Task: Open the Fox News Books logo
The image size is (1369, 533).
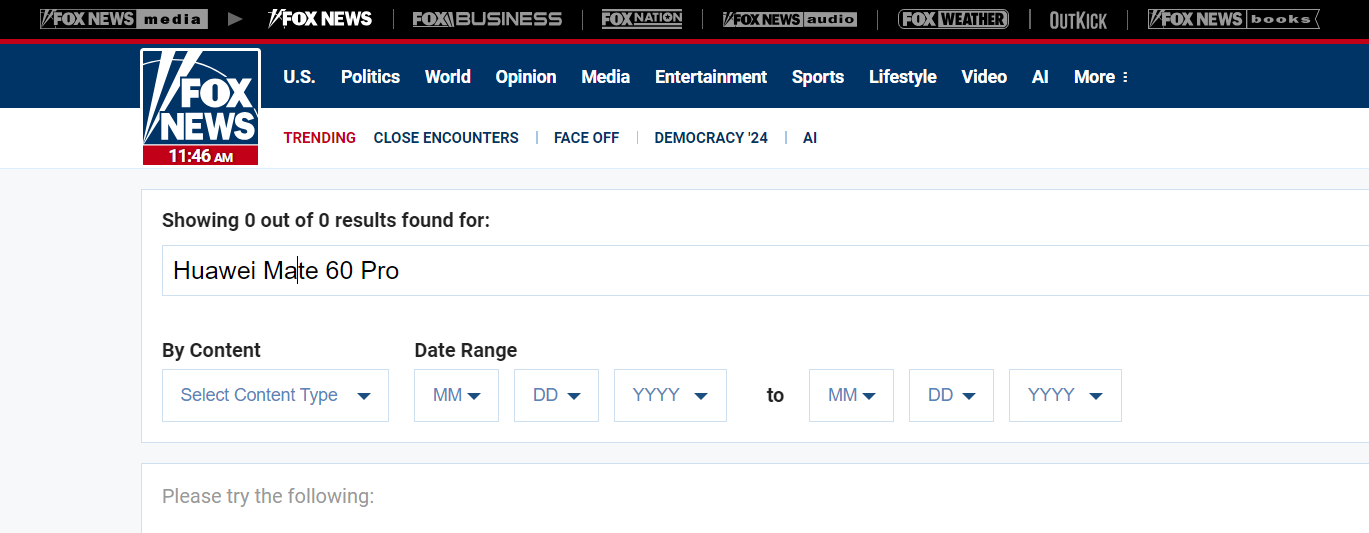Action: (x=1234, y=19)
